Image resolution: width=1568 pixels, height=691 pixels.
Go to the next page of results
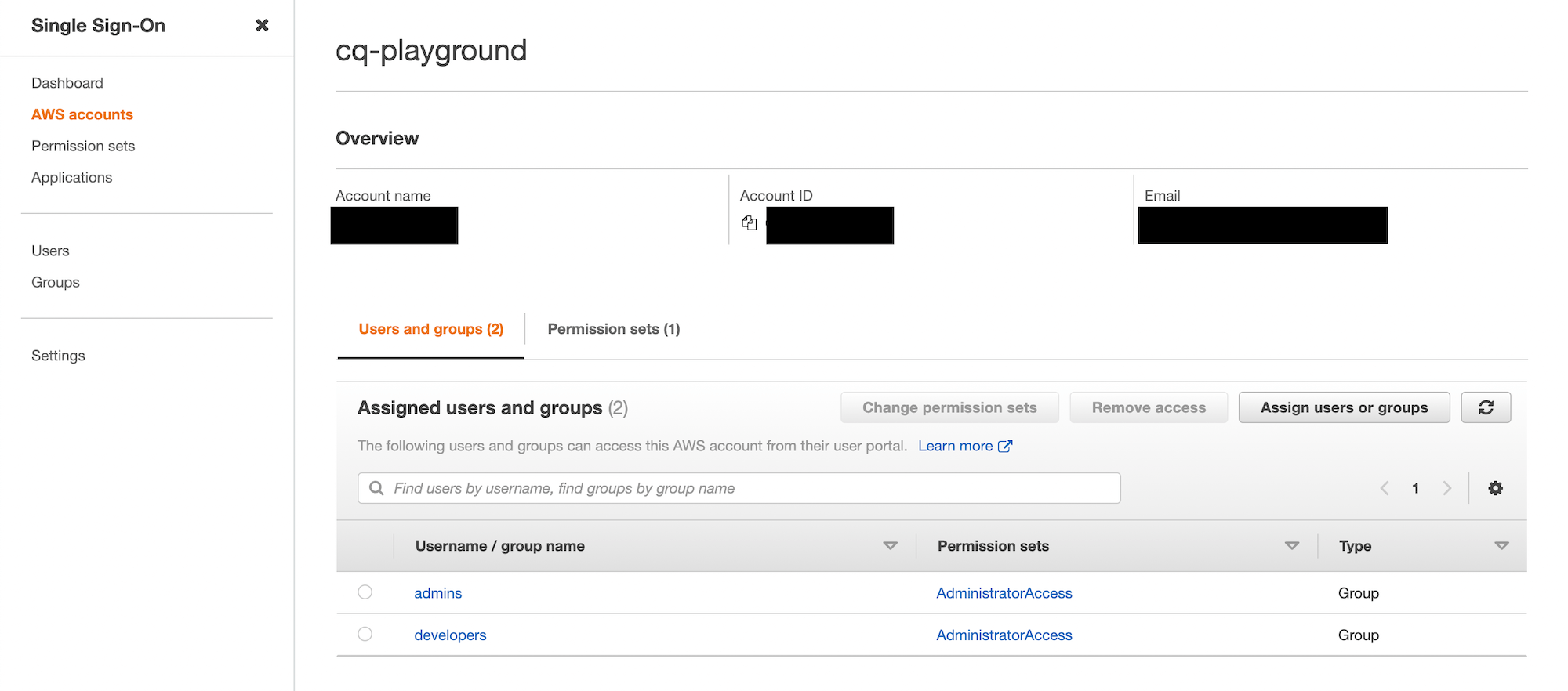pos(1447,488)
